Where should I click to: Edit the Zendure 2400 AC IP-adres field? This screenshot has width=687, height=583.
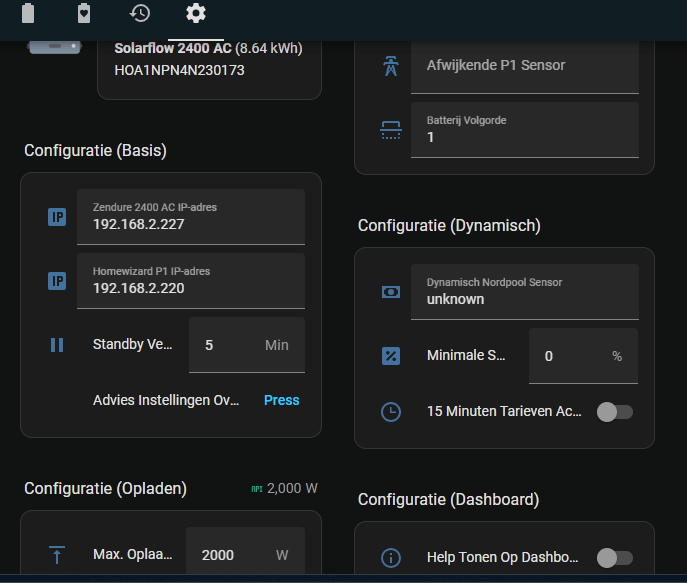[190, 217]
